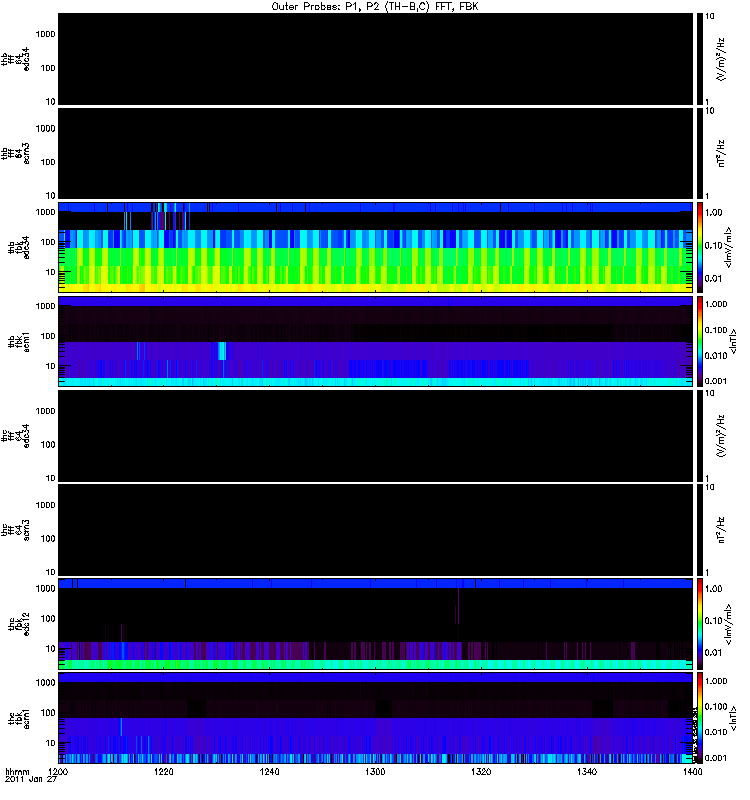This screenshot has height=800, width=750.
Task: Select the thb fff 64 edc34 spectrogram panel
Action: (x=375, y=59)
